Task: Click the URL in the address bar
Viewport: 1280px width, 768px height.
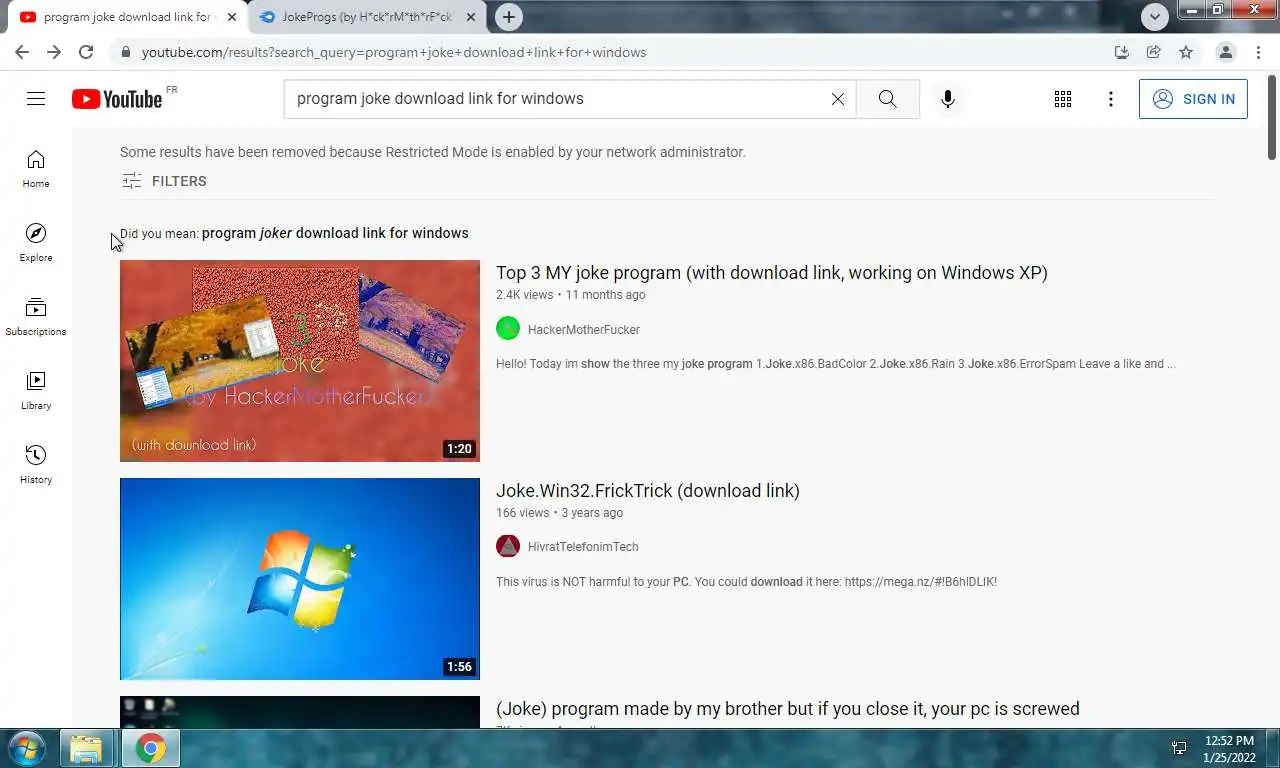Action: [x=394, y=52]
